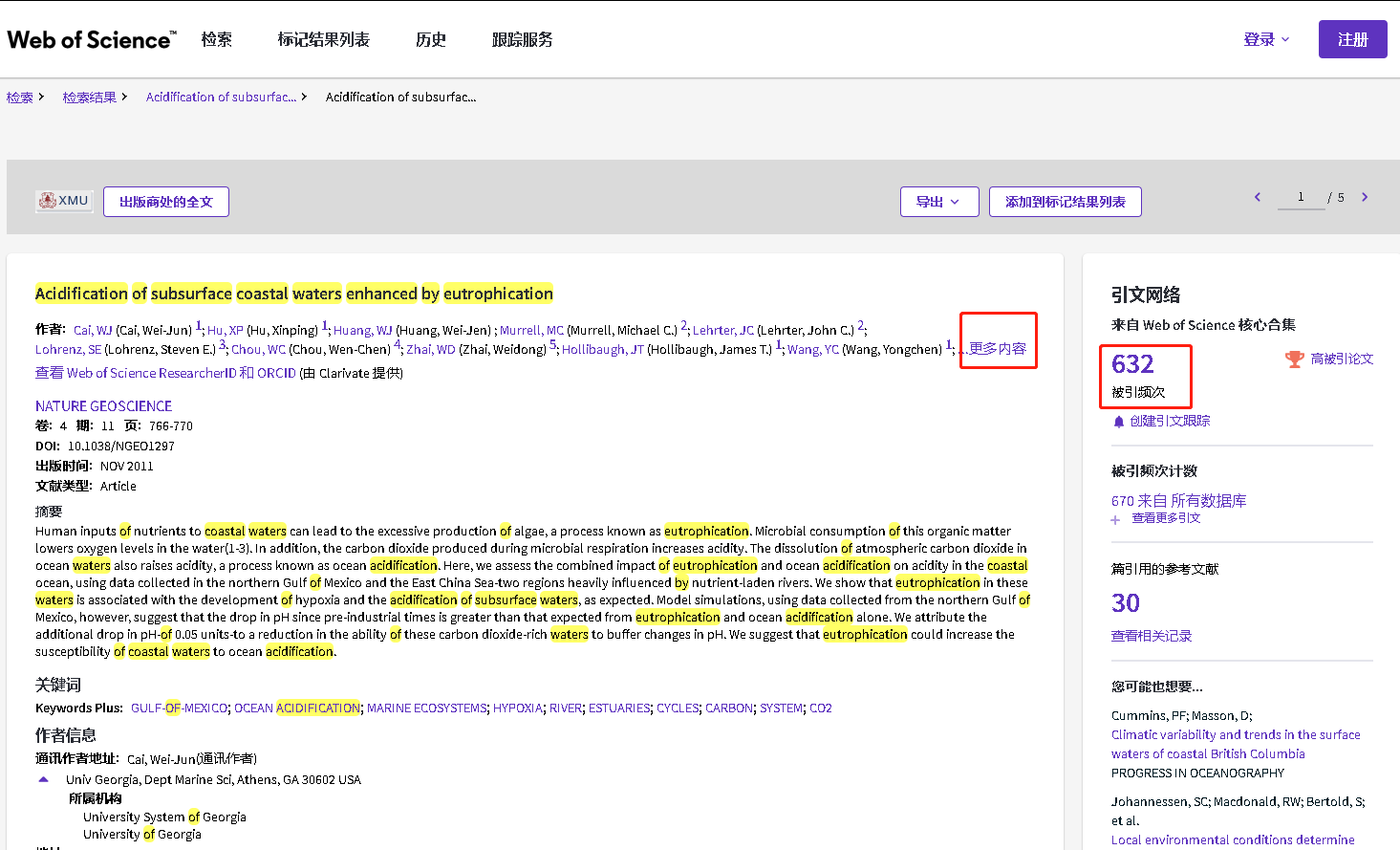Click 出版商处的全文 full text button
The image size is (1400, 850).
coord(166,202)
